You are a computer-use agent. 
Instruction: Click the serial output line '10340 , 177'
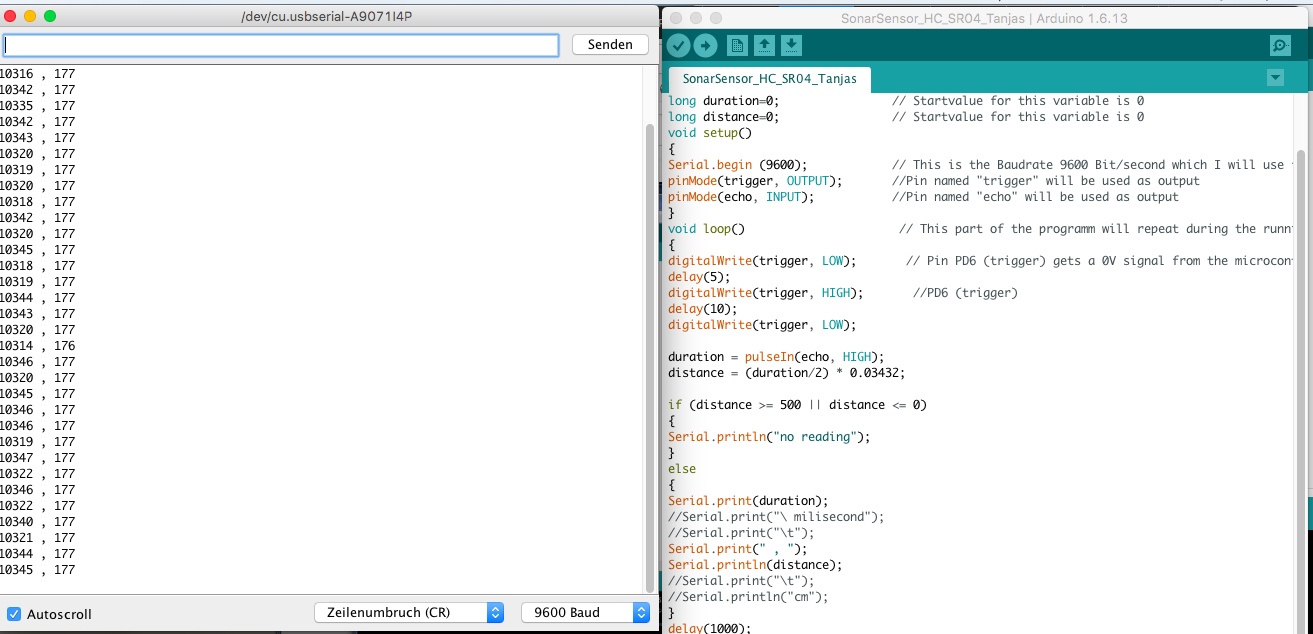pos(38,522)
